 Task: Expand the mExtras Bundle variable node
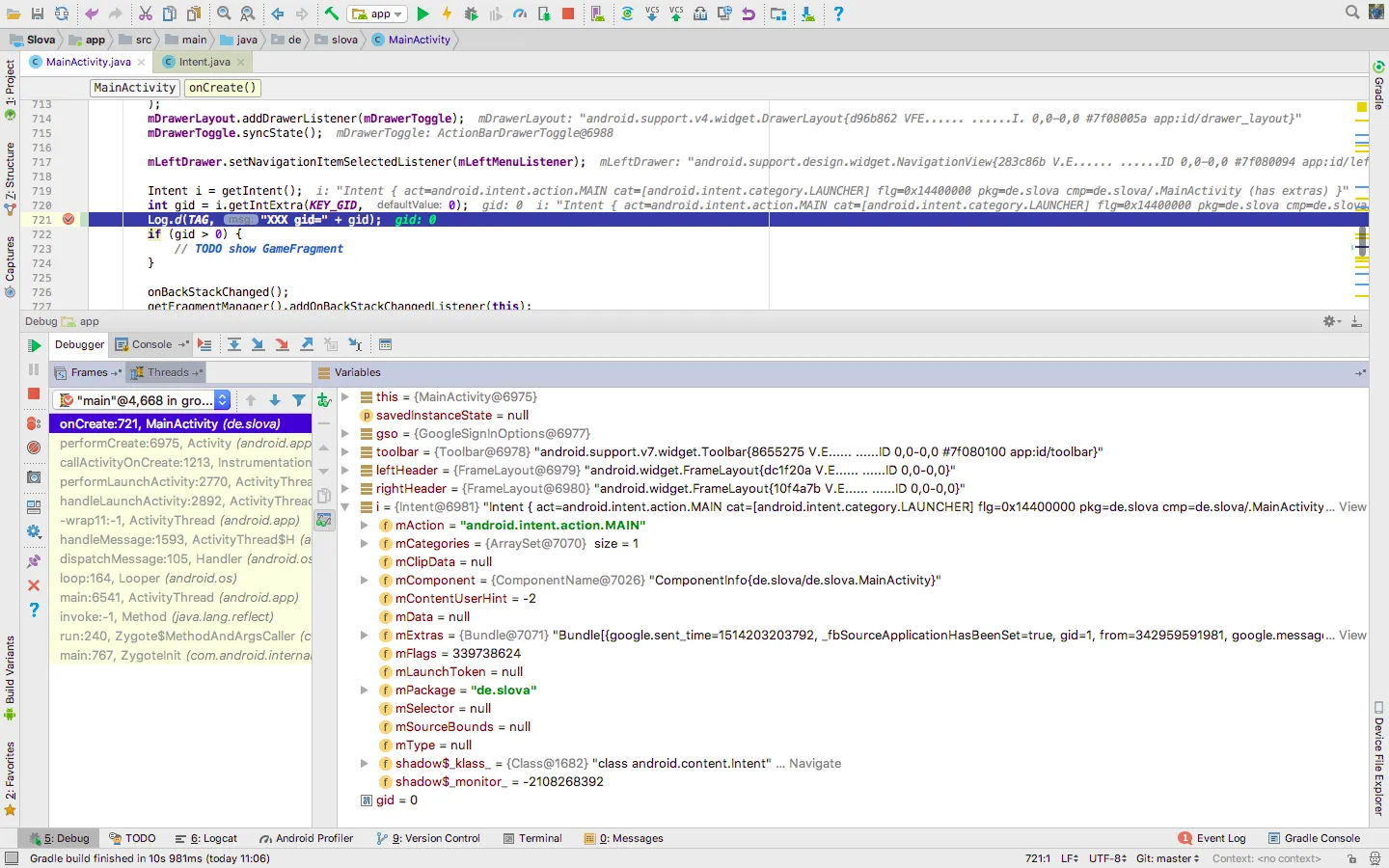click(365, 636)
